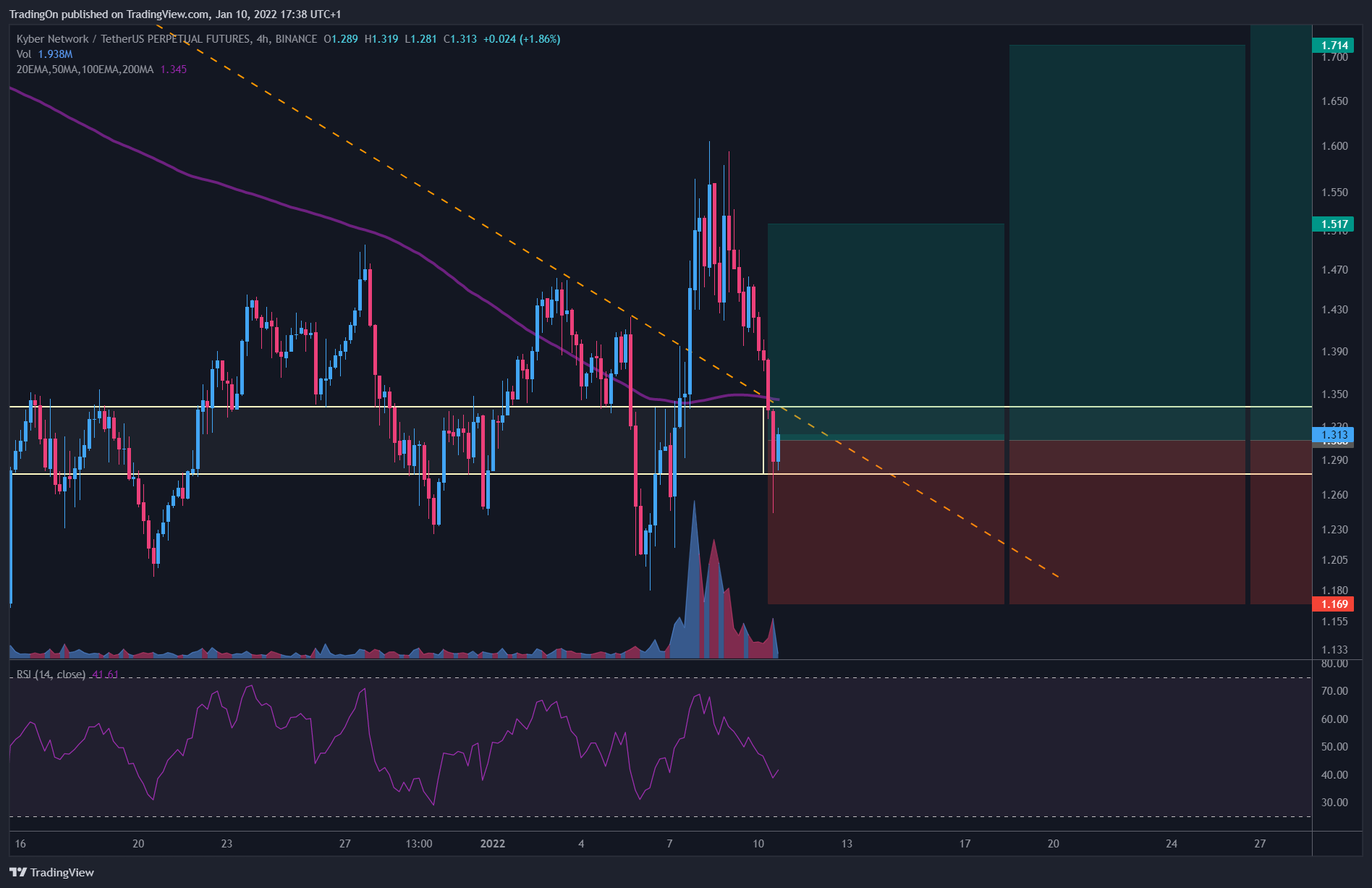The width and height of the screenshot is (1372, 888).
Task: Click the 1.430 price axis label
Action: [x=1334, y=309]
